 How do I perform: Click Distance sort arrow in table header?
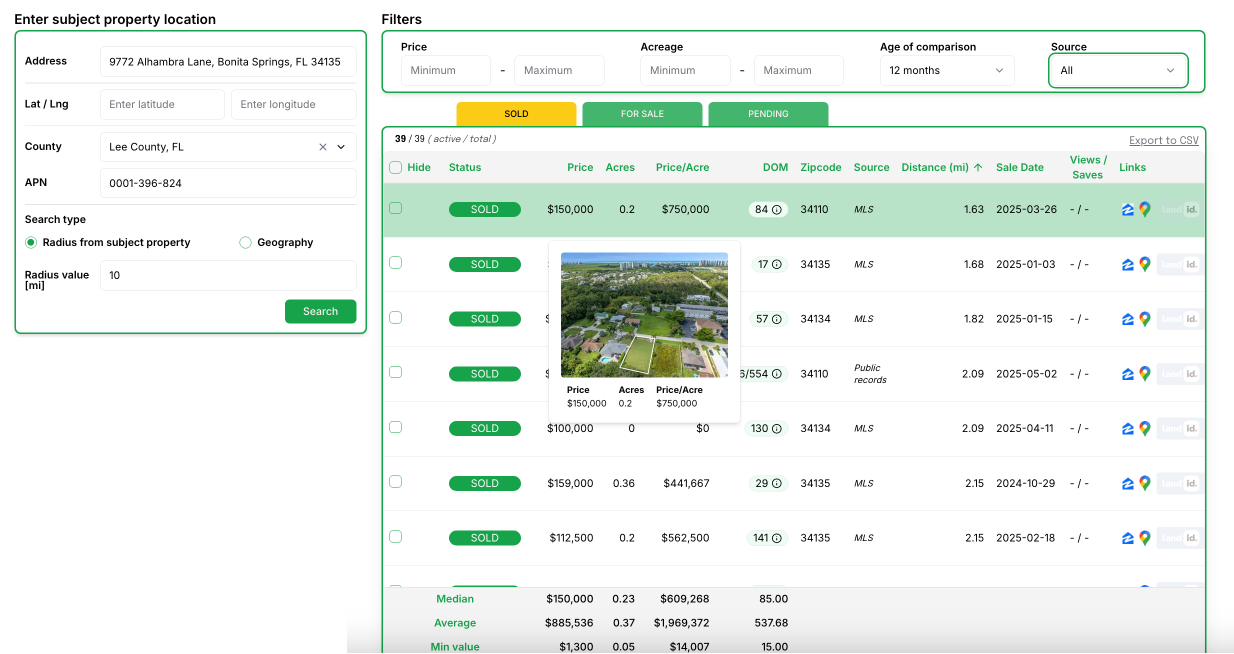click(978, 168)
